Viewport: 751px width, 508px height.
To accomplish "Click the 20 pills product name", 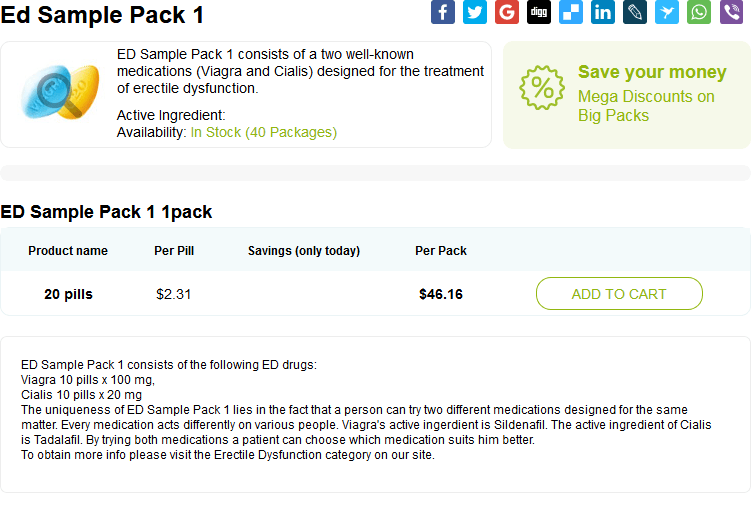I will (68, 294).
